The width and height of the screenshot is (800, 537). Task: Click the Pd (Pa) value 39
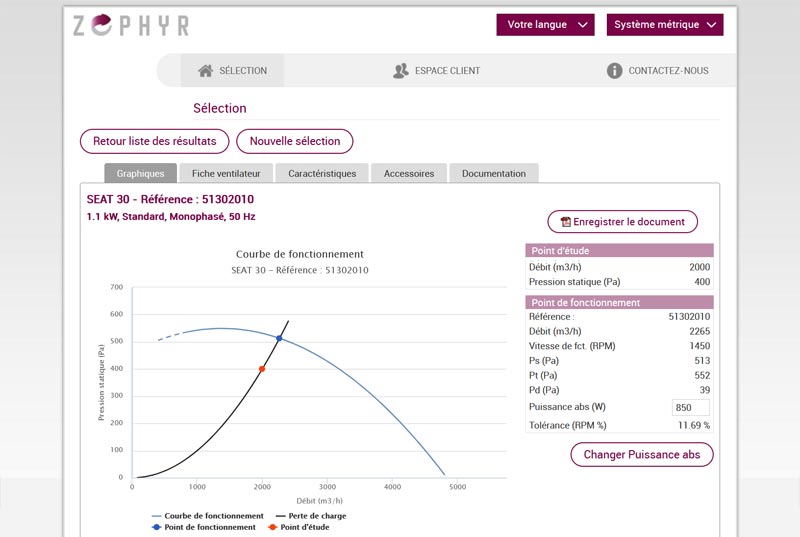[x=705, y=390]
